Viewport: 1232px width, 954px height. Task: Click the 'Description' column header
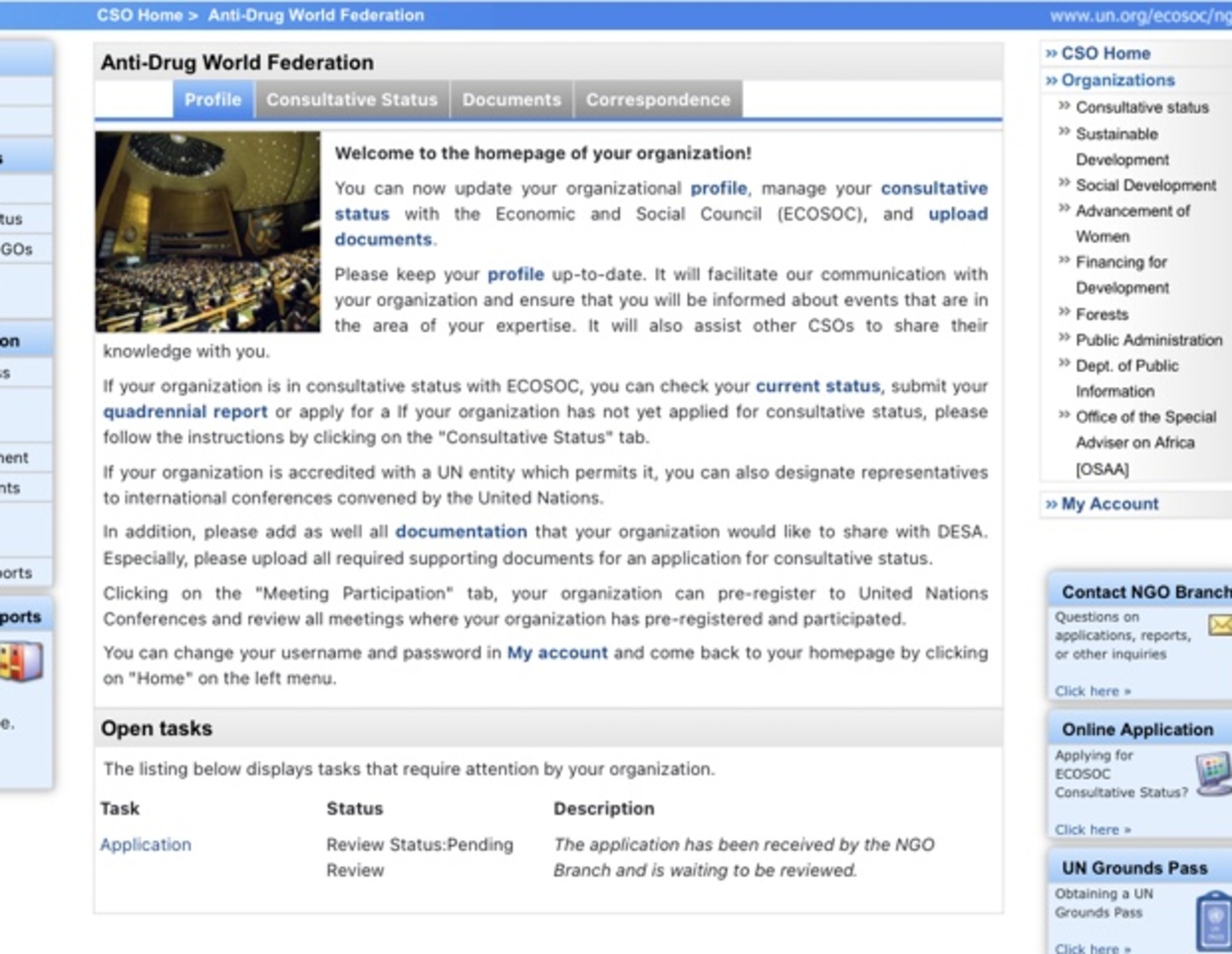pyautogui.click(x=604, y=809)
